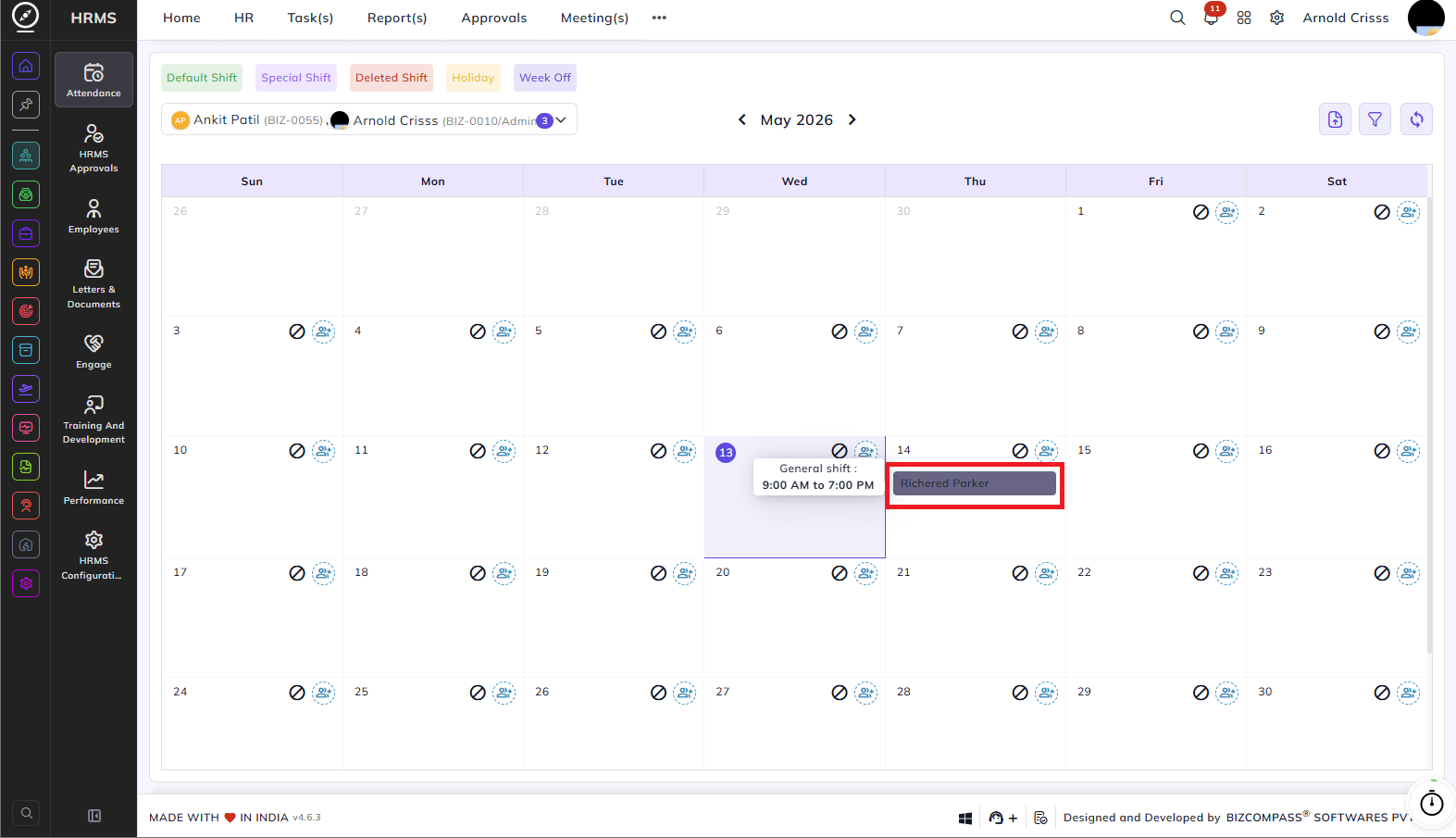Image resolution: width=1456 pixels, height=838 pixels.
Task: Click assign employee icon on May 14
Action: coord(1046,451)
